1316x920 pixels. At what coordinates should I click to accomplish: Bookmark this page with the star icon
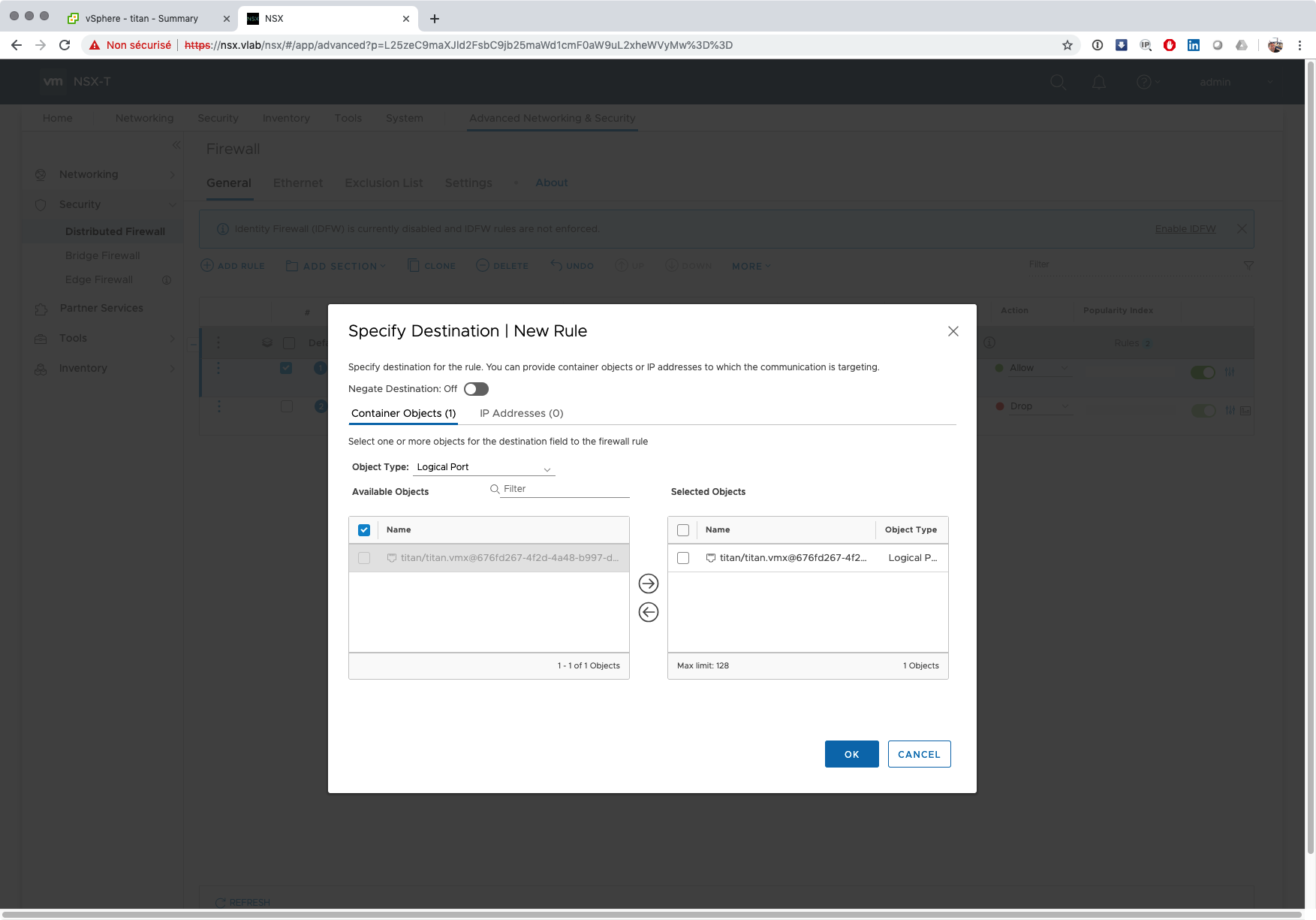[x=1067, y=45]
